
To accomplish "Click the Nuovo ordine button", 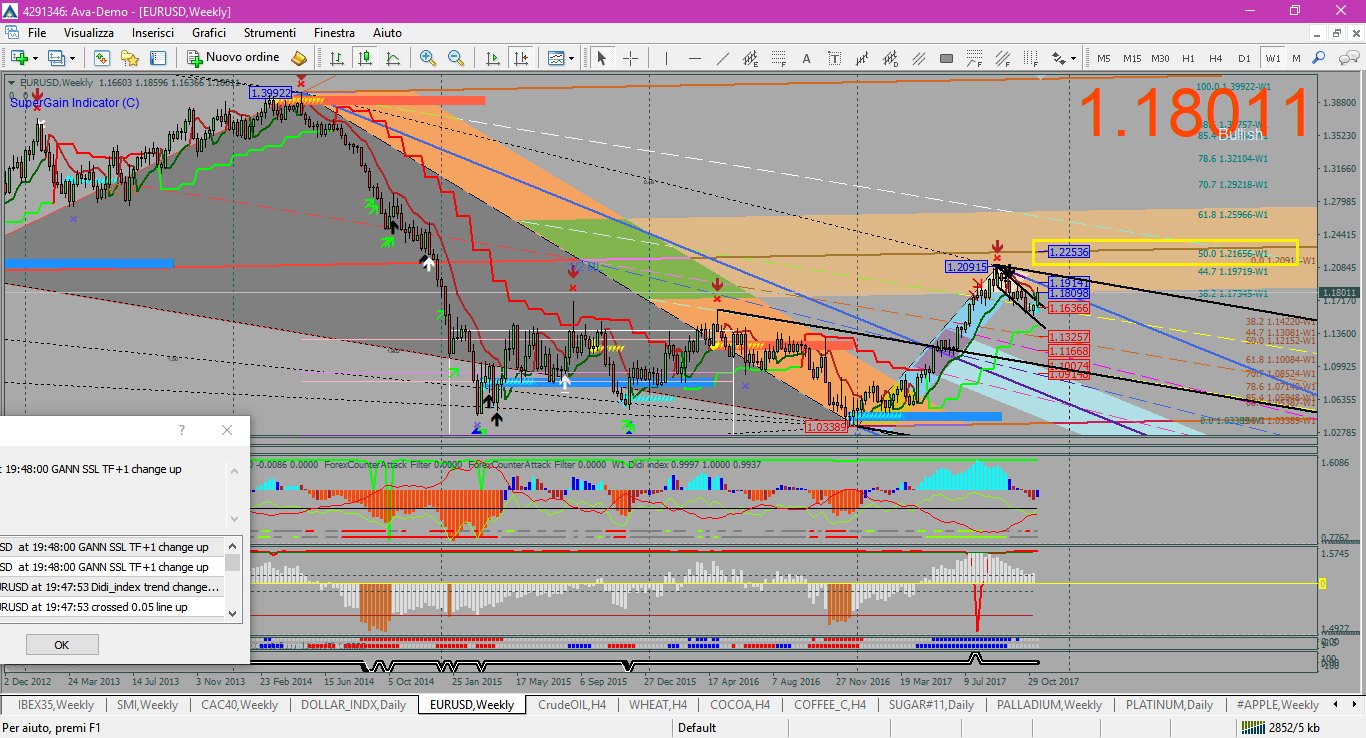I will tap(233, 58).
